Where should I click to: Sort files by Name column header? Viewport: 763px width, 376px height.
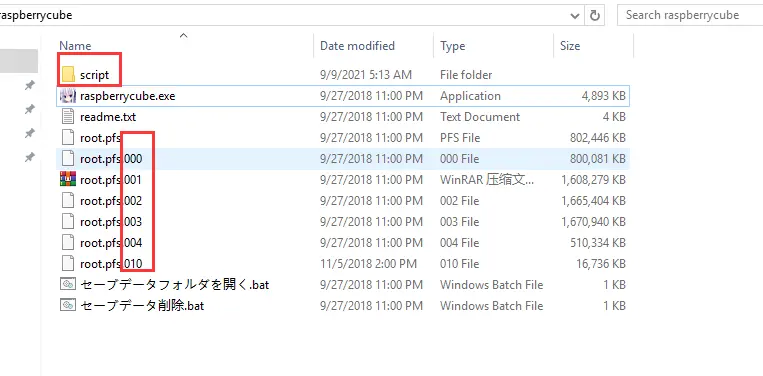point(75,46)
